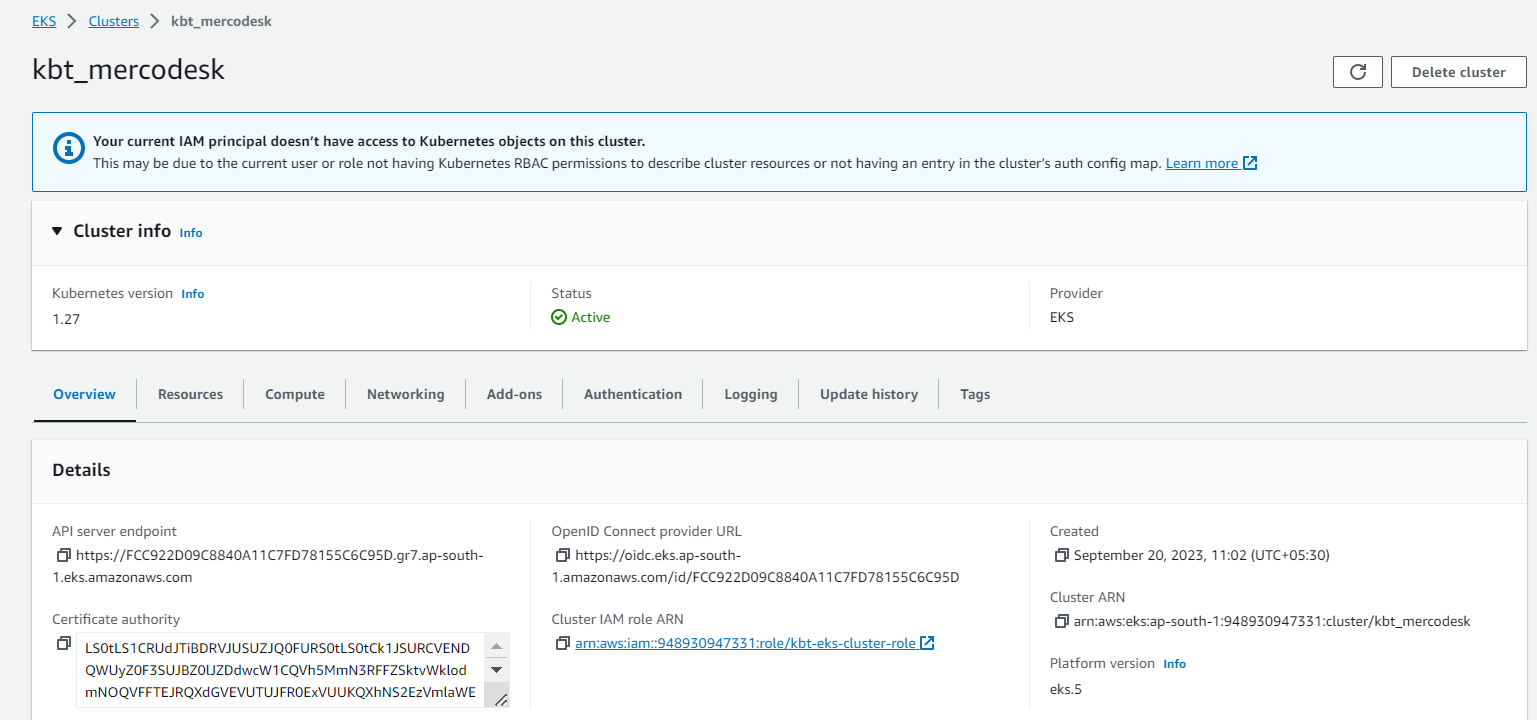Copy the Cluster ARN value

click(1061, 621)
